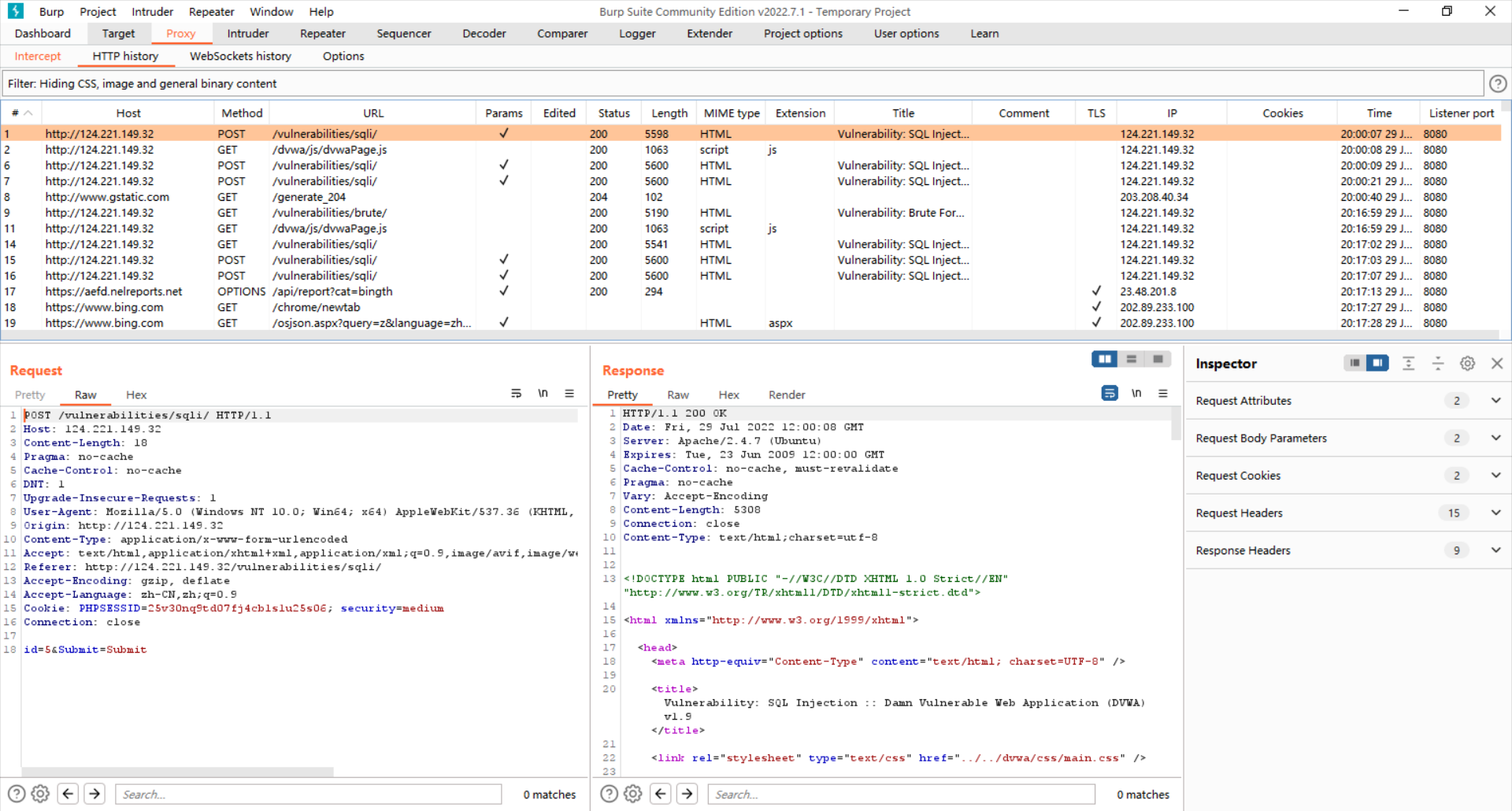This screenshot has height=811, width=1512.
Task: Open help icon below Request panel
Action: click(x=17, y=794)
